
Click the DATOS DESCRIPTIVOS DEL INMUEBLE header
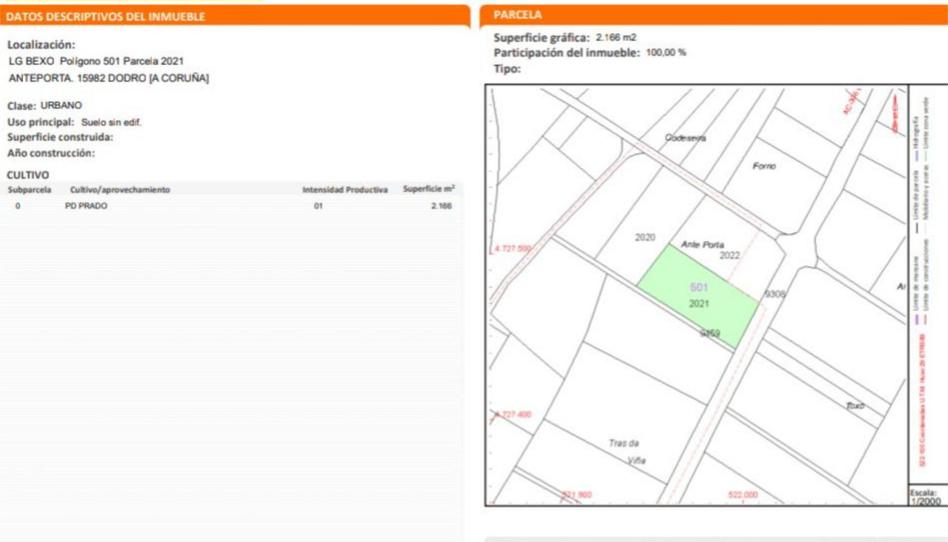coord(106,17)
